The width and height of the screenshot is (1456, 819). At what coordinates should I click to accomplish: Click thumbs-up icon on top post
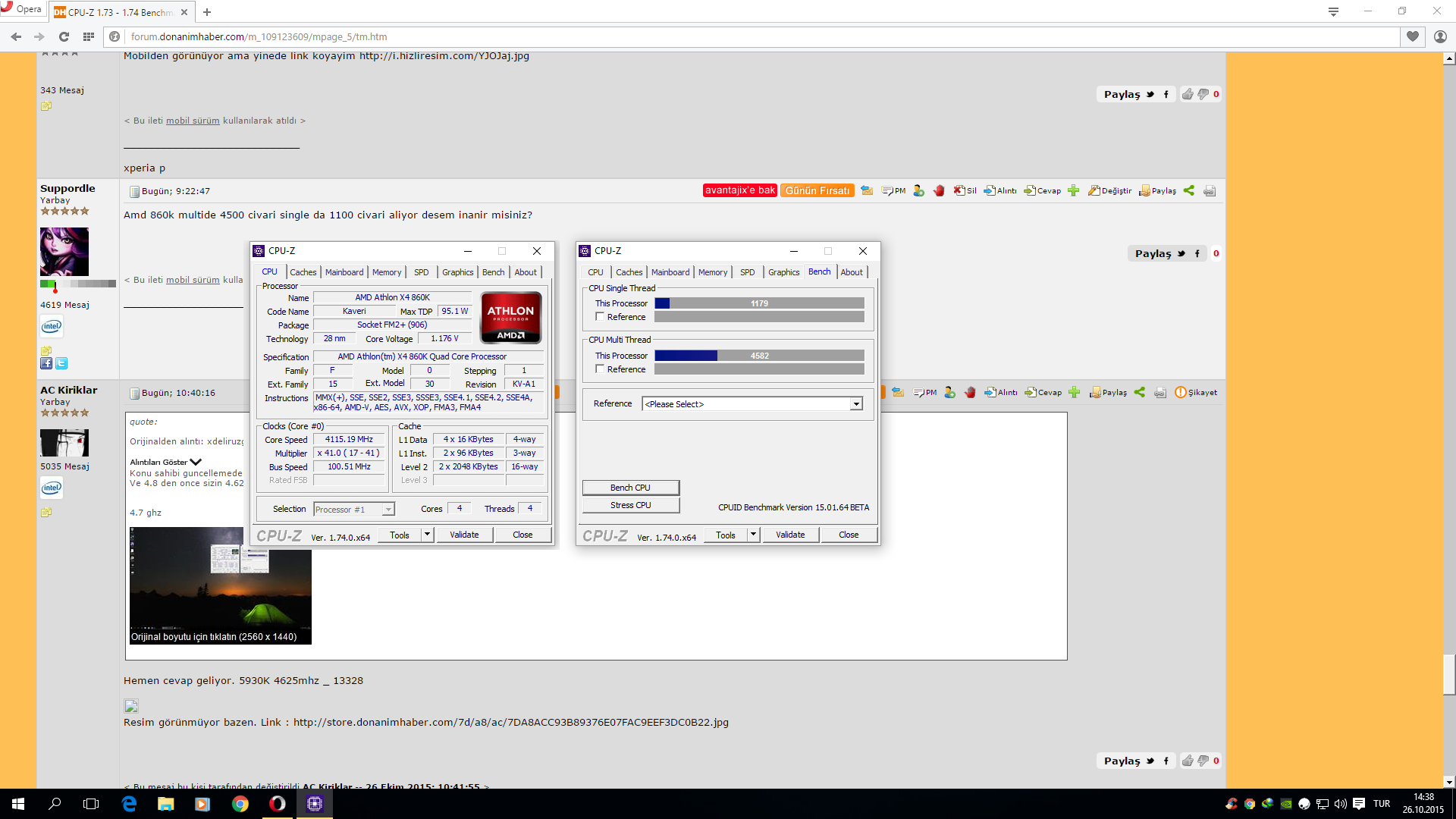click(1188, 94)
